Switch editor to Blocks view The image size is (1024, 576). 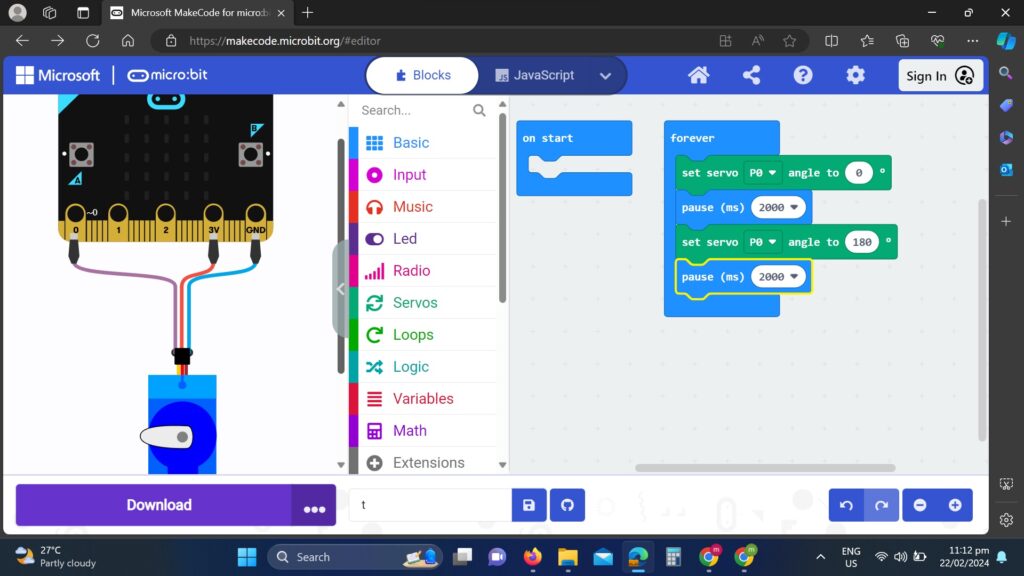(x=423, y=75)
